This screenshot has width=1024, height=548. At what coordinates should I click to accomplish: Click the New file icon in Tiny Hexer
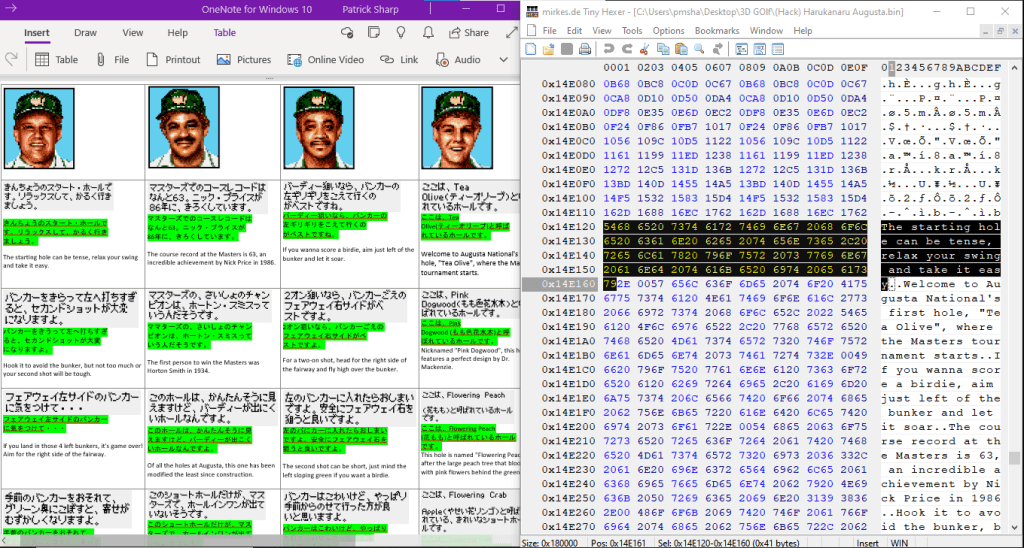(531, 47)
